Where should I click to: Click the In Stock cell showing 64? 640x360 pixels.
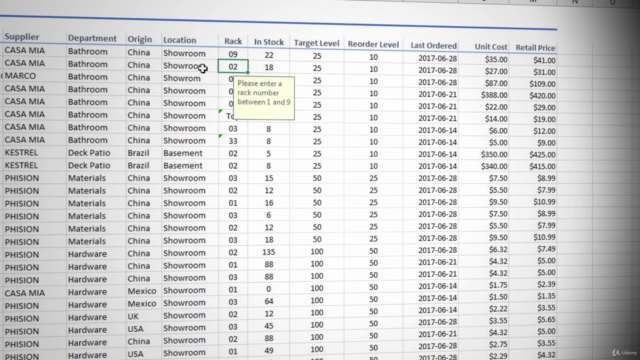point(269,301)
